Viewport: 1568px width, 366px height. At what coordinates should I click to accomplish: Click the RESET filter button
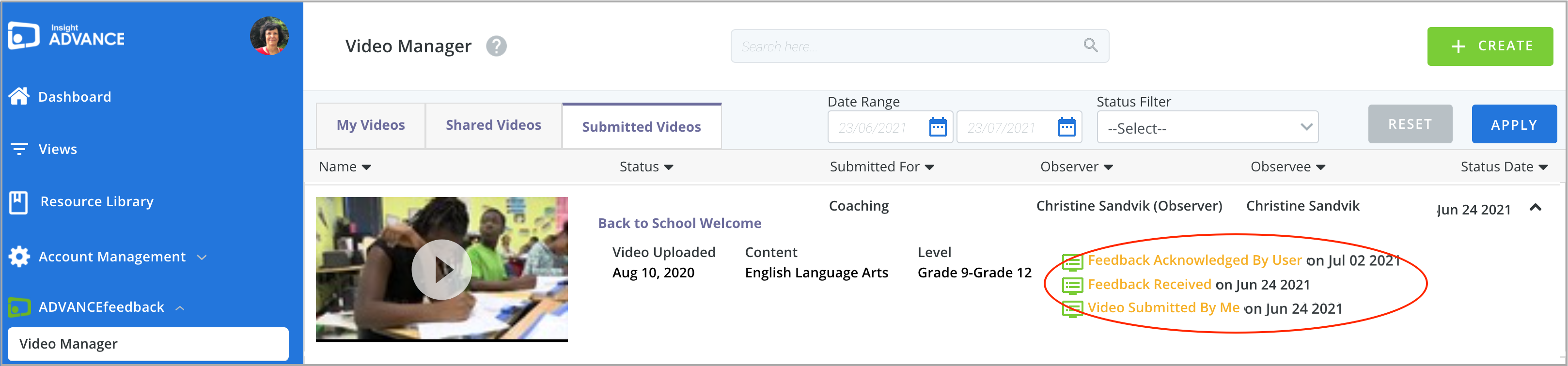[x=1410, y=124]
